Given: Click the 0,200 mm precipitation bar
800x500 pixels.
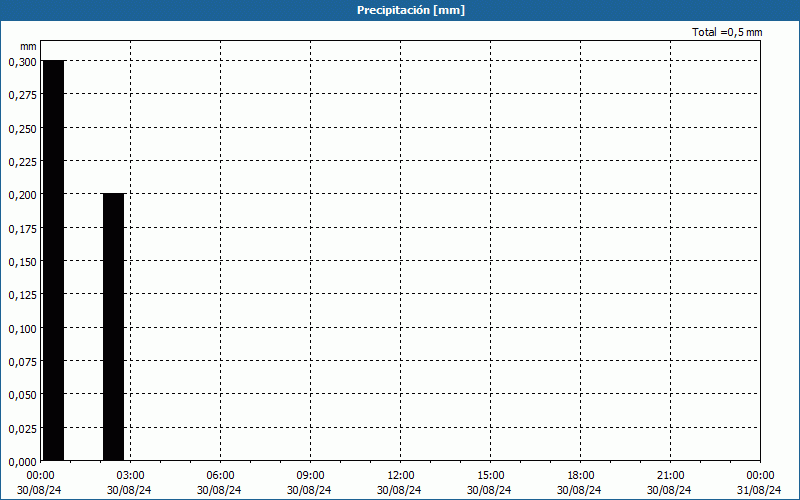Looking at the screenshot, I should point(114,328).
